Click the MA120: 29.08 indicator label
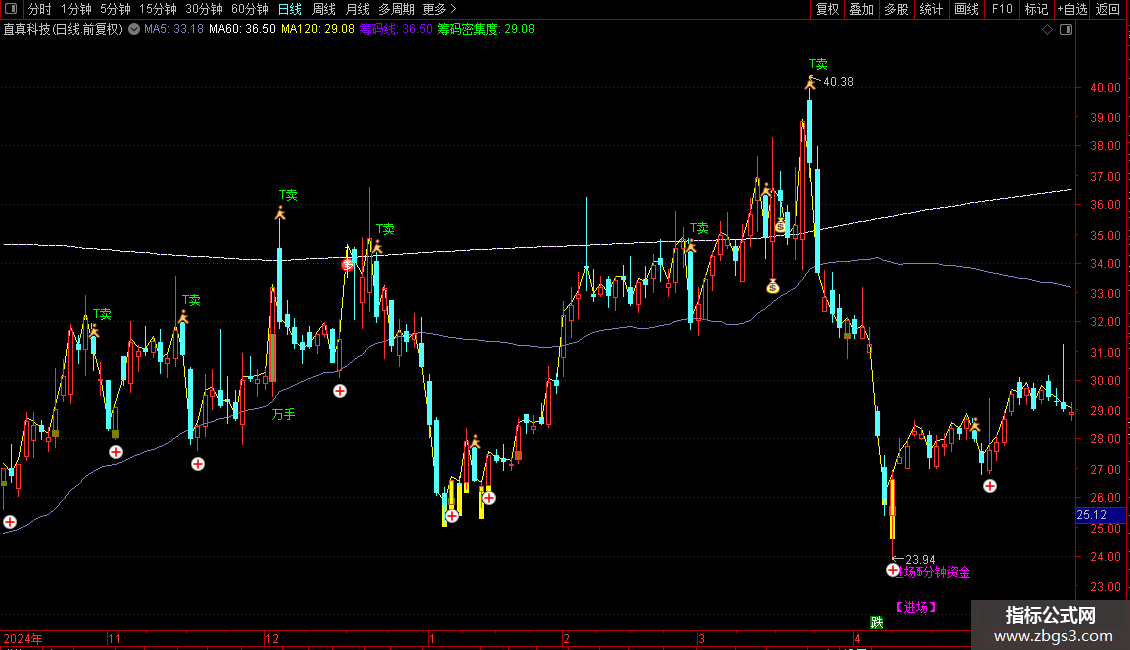This screenshot has width=1130, height=650. [318, 30]
